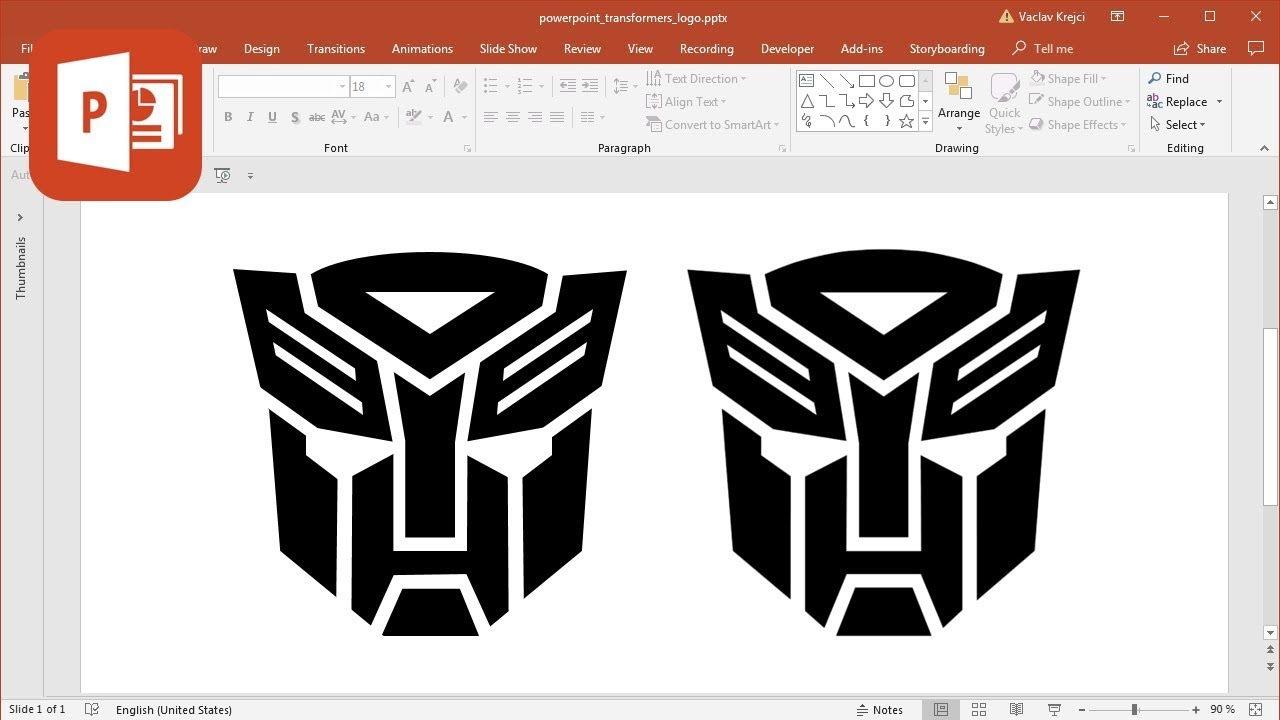This screenshot has width=1280, height=720.
Task: Open Vaclav Krejci account name
Action: point(1051,17)
